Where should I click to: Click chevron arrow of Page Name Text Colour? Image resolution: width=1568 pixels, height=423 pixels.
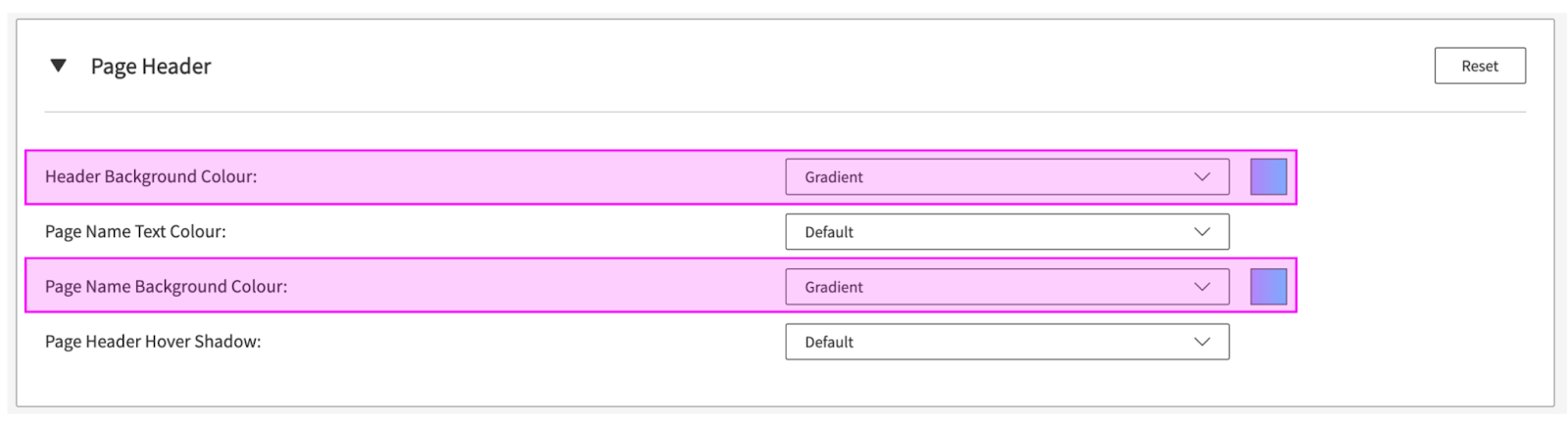(x=1201, y=232)
